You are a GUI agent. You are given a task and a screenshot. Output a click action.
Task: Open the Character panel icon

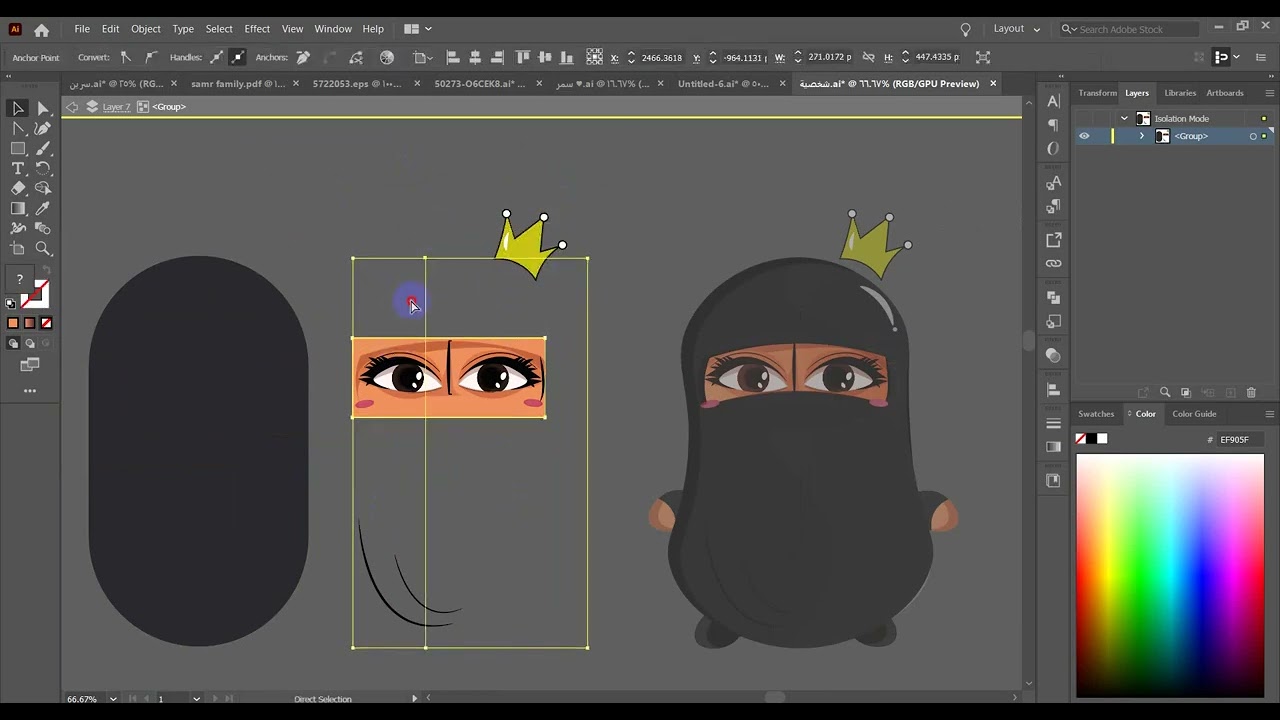click(1053, 101)
